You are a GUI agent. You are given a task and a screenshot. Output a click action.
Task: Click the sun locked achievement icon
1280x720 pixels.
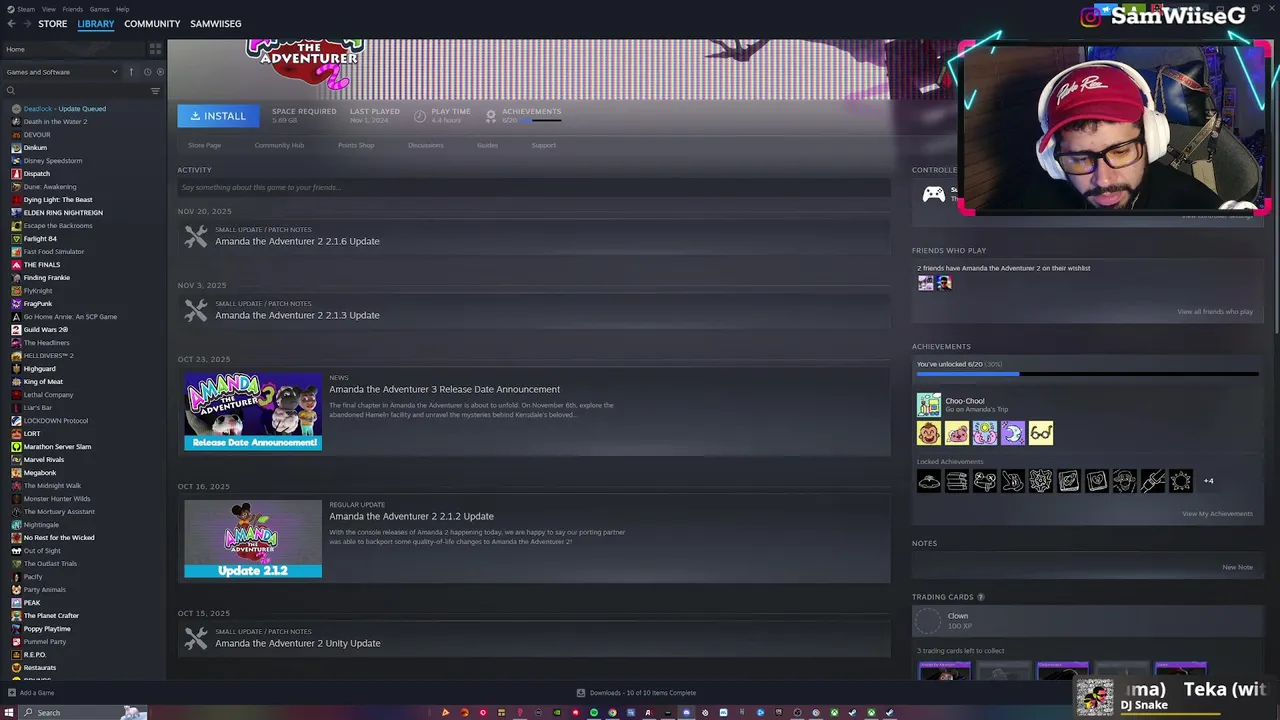coord(1181,481)
